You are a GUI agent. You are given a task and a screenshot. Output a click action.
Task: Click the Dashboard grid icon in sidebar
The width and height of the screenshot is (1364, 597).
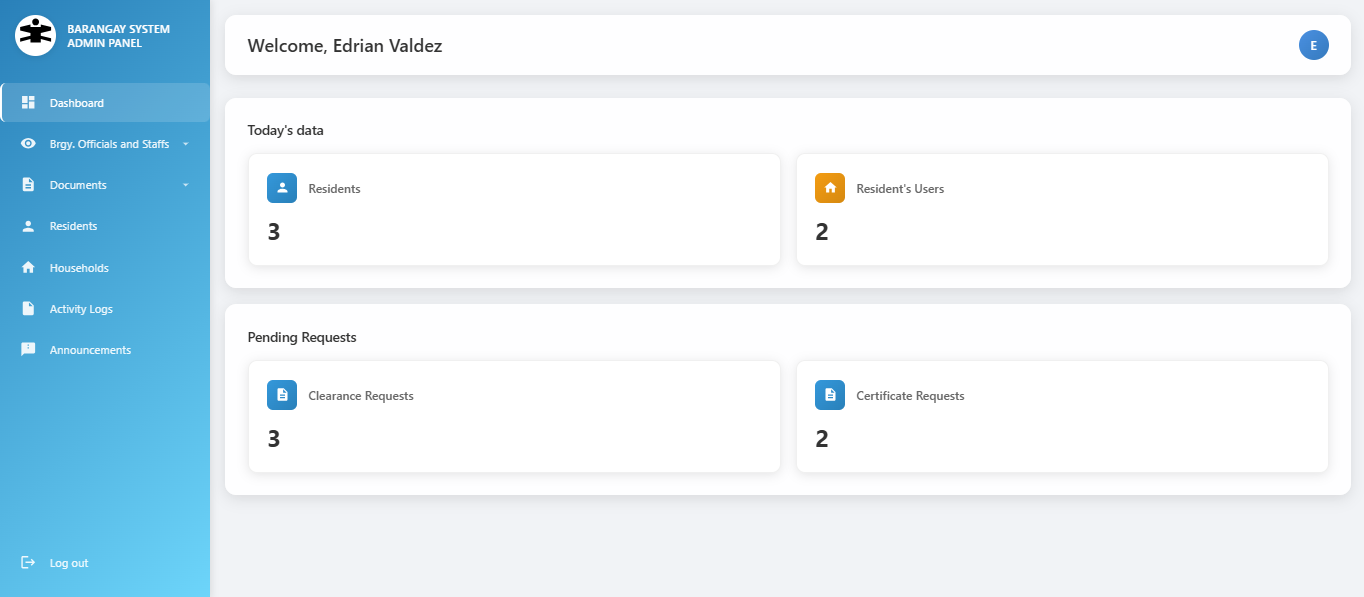[x=28, y=103]
